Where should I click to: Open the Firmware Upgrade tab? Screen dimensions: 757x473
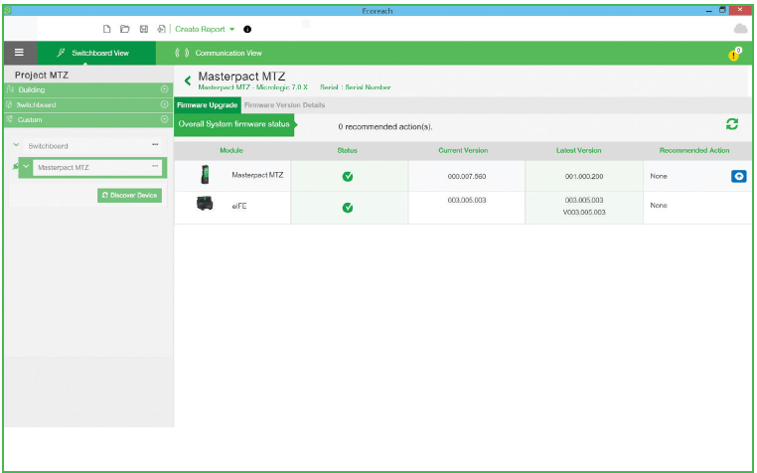click(207, 105)
